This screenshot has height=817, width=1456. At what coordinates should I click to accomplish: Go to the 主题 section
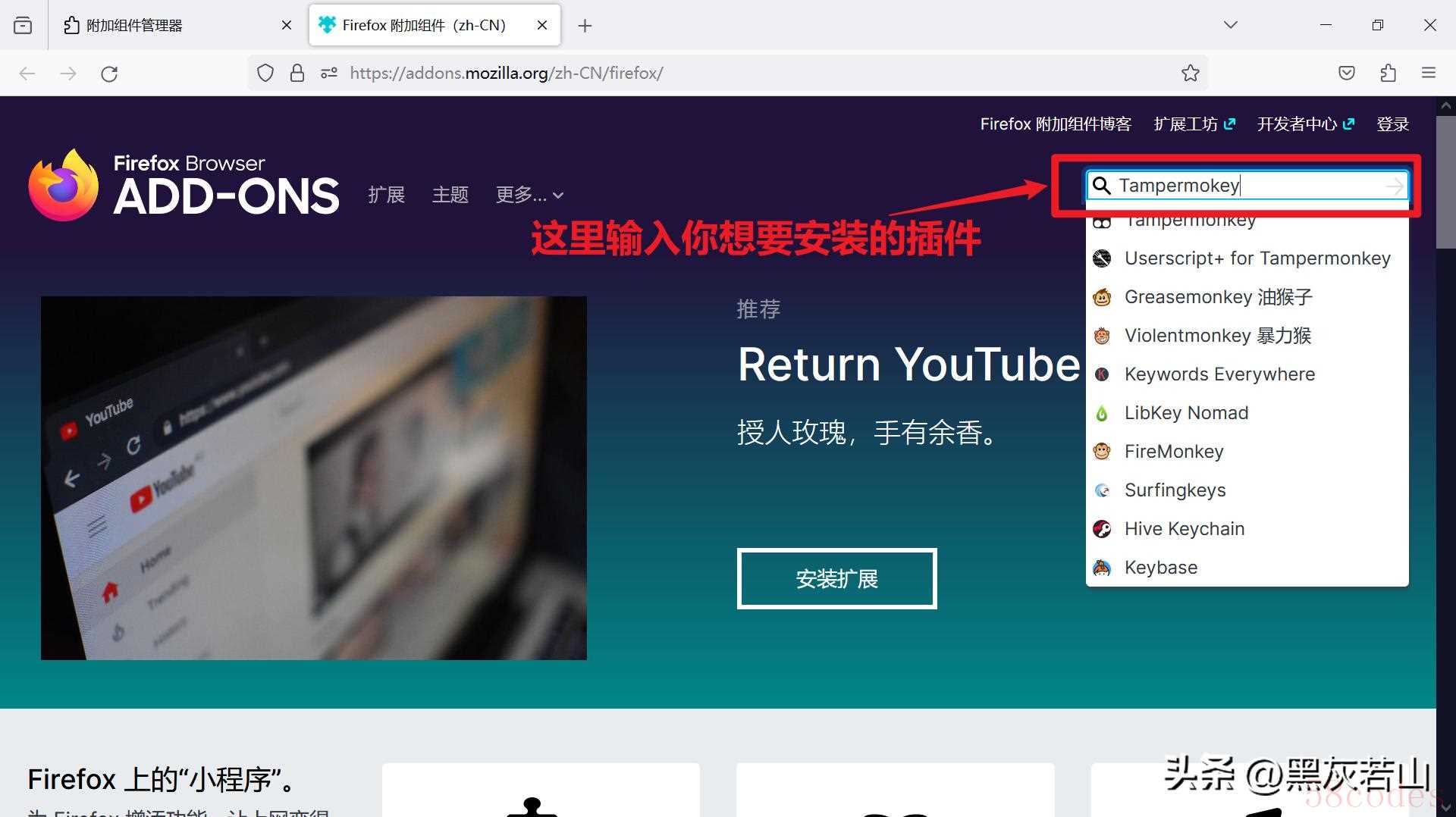tap(450, 195)
